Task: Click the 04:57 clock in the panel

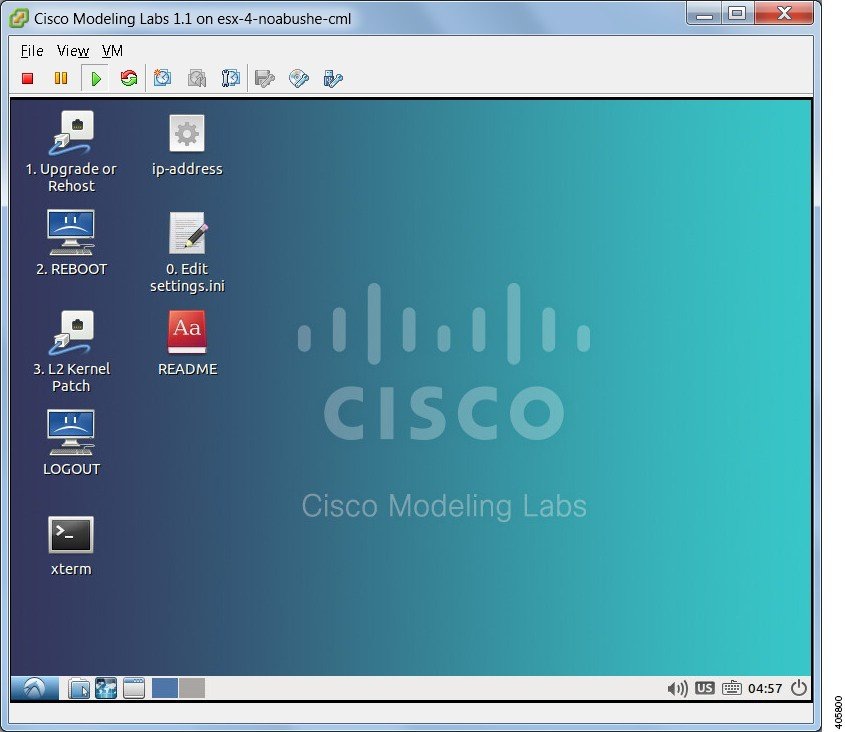Action: (765, 688)
